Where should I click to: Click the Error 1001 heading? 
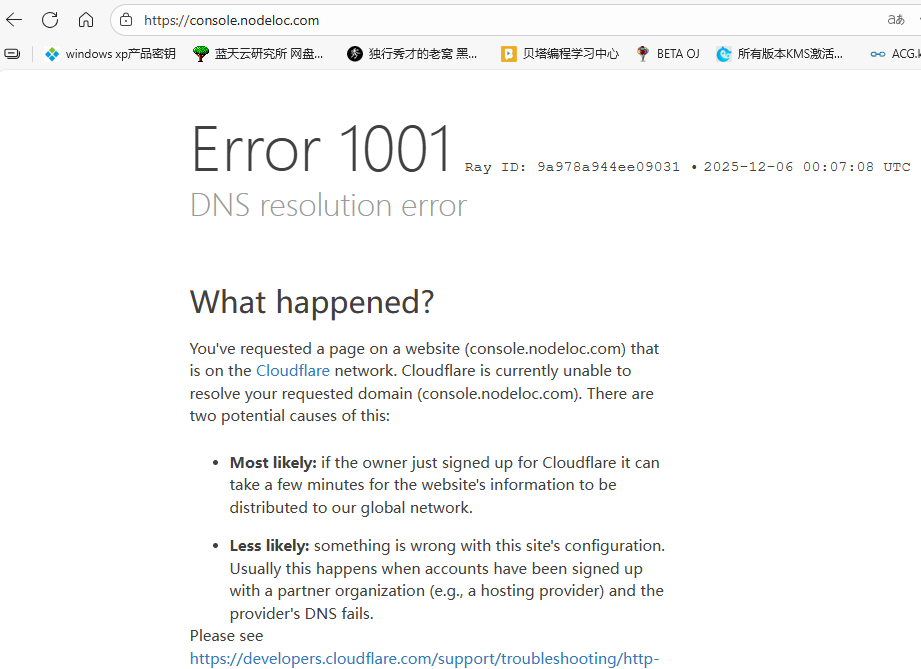pyautogui.click(x=322, y=150)
